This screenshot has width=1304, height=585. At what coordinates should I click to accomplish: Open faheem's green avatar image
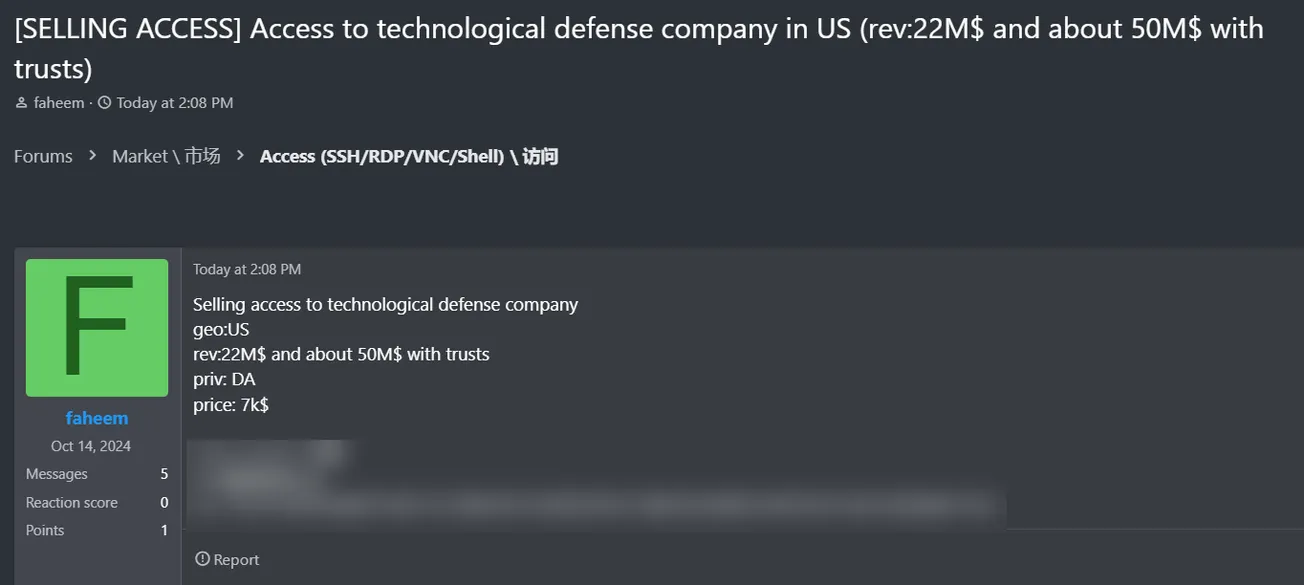click(x=96, y=327)
